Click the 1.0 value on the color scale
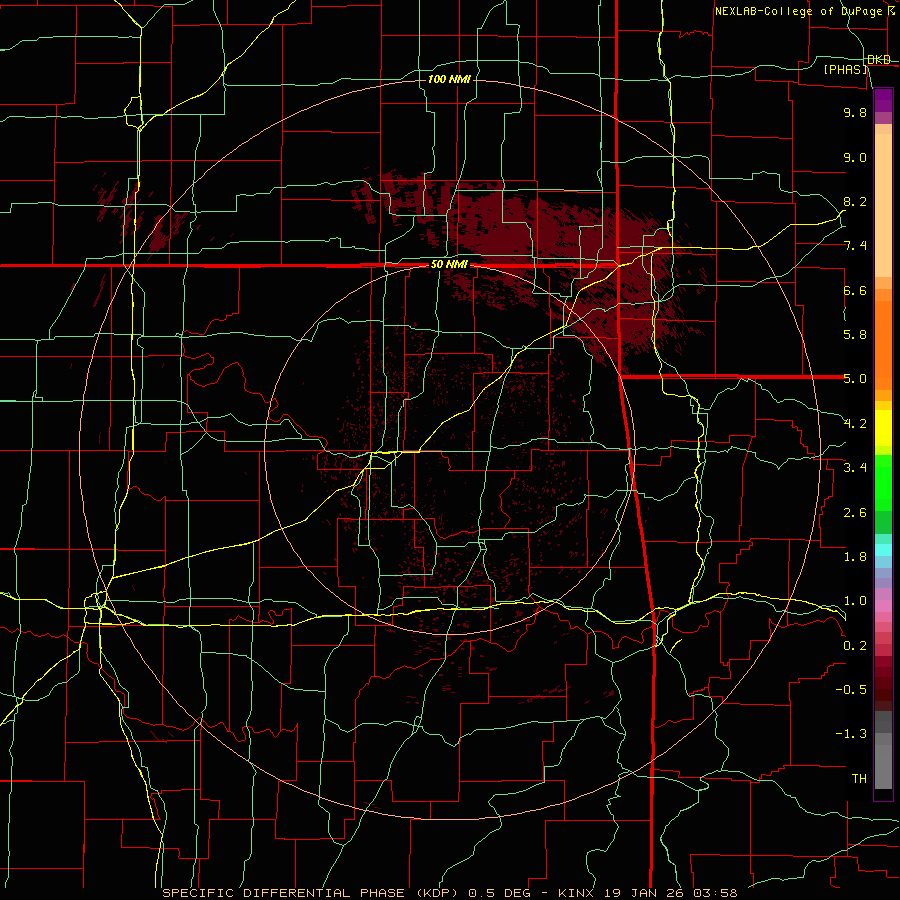900x900 pixels. coord(855,601)
